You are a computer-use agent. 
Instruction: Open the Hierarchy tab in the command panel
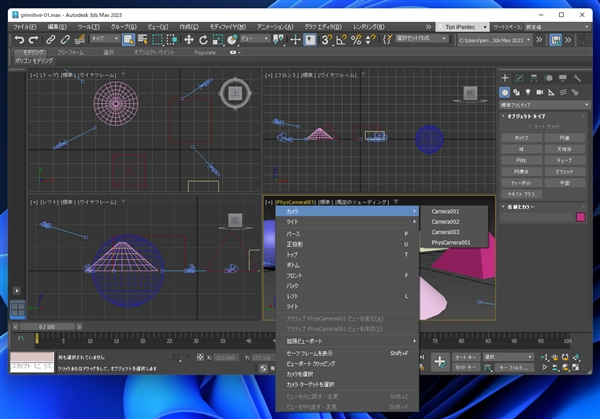534,77
